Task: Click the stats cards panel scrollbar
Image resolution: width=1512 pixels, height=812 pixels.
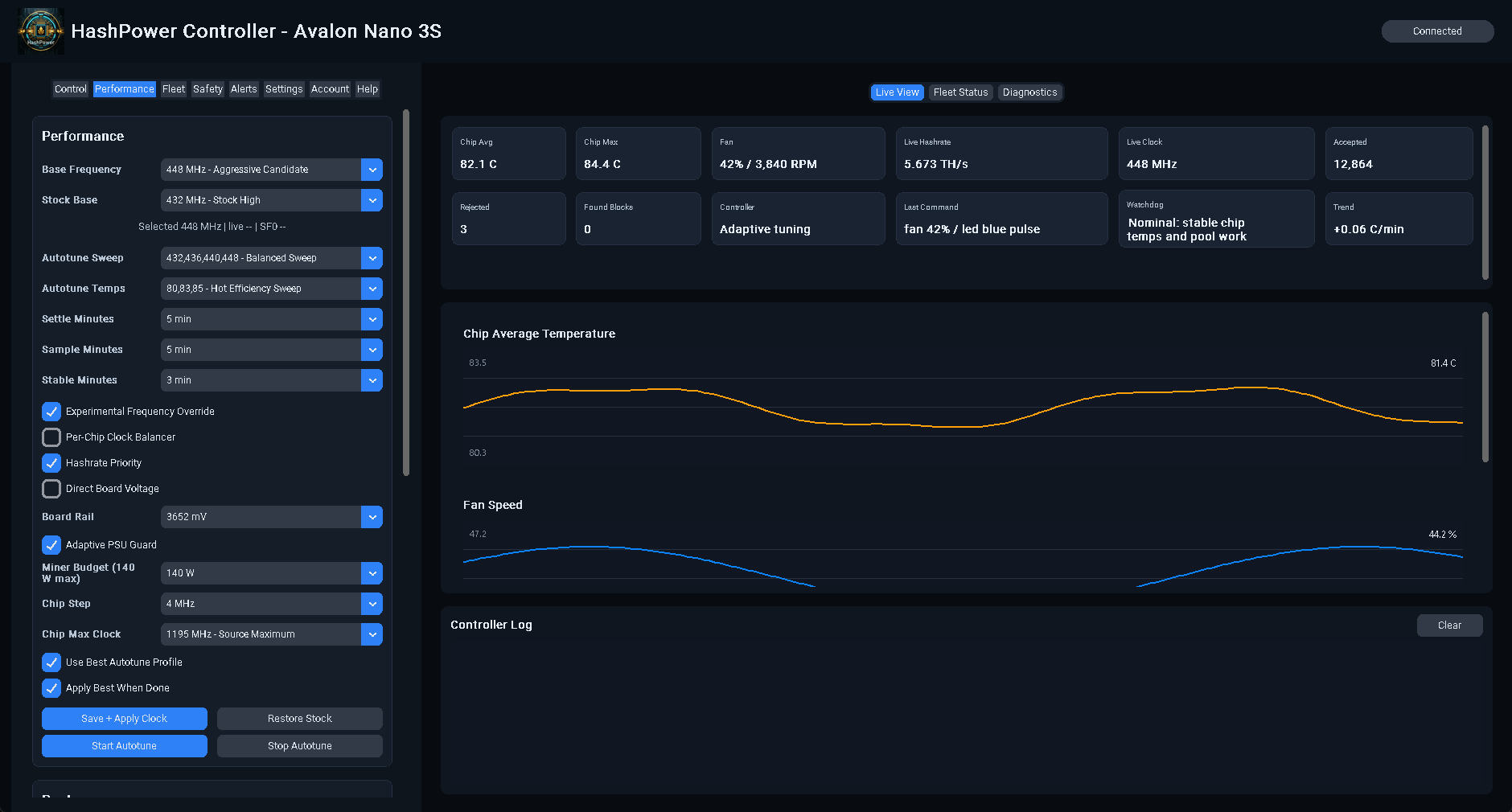Action: click(1485, 203)
